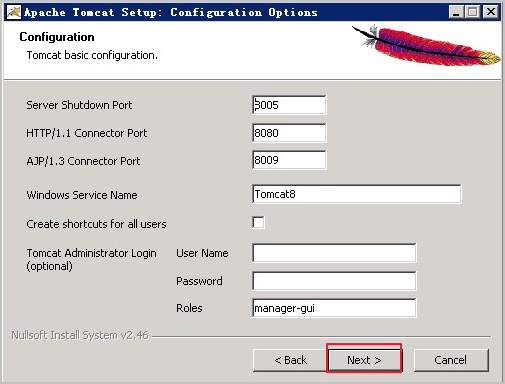Click the Create shortcuts for all users label
This screenshot has height=384, width=505.
96,224
